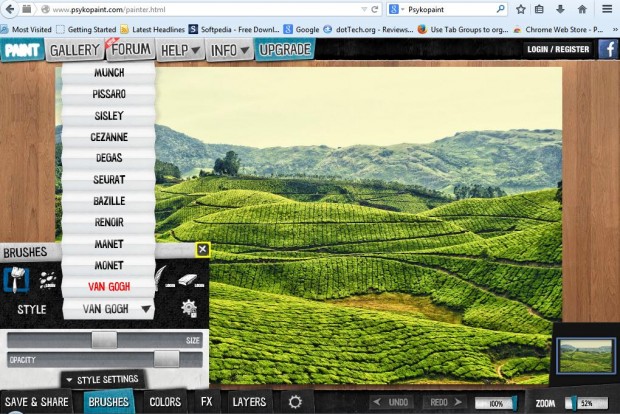This screenshot has height=414, width=620.
Task: Open the locked gear brush settings icon
Action: tap(189, 308)
